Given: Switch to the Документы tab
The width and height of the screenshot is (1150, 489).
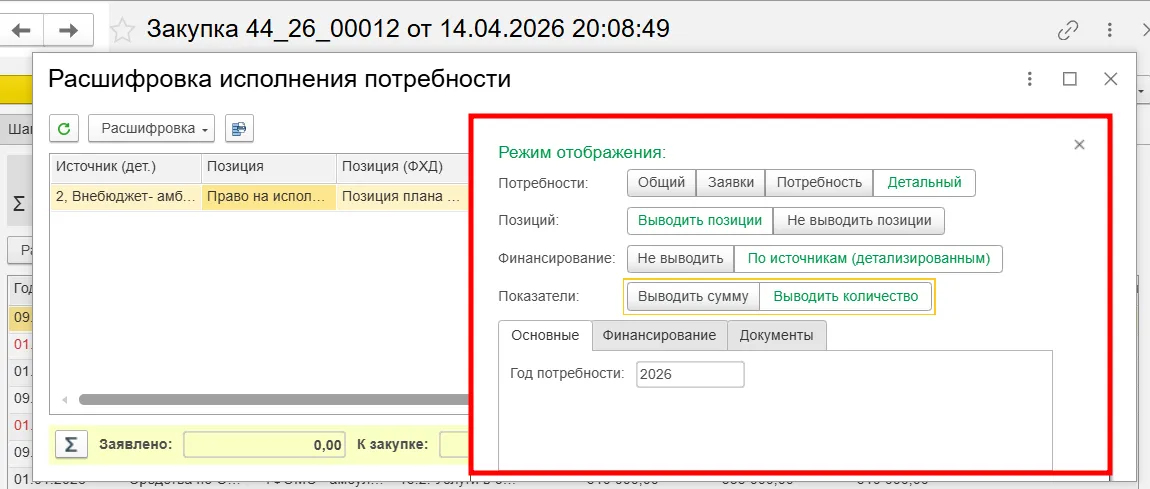Looking at the screenshot, I should [x=777, y=335].
